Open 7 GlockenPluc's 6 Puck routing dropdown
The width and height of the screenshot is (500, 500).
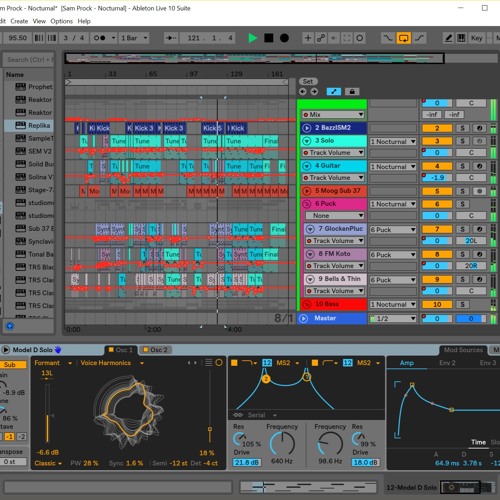(393, 230)
